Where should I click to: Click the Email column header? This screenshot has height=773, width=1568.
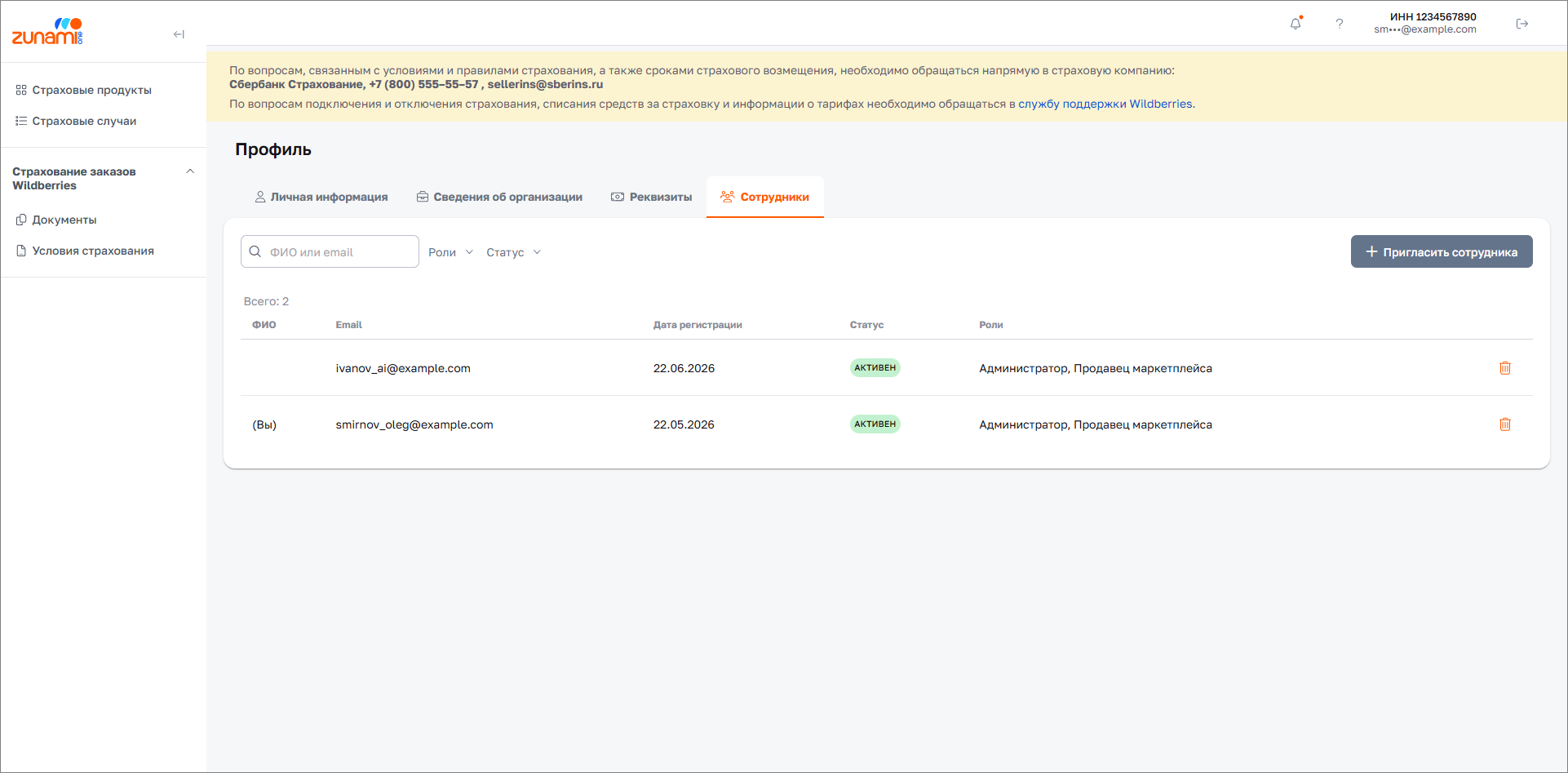tap(348, 325)
